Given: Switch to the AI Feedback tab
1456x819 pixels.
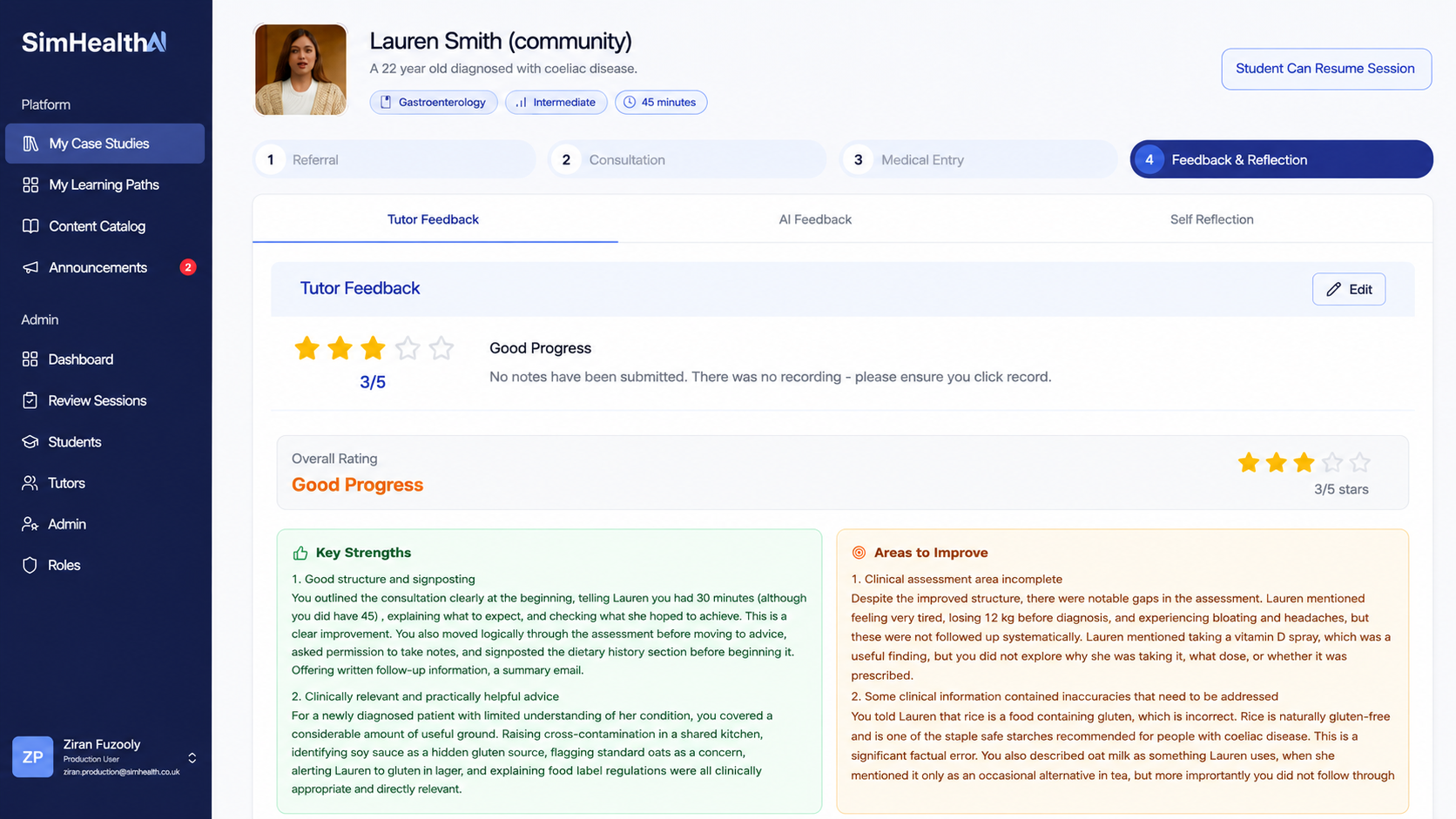Looking at the screenshot, I should click(815, 219).
